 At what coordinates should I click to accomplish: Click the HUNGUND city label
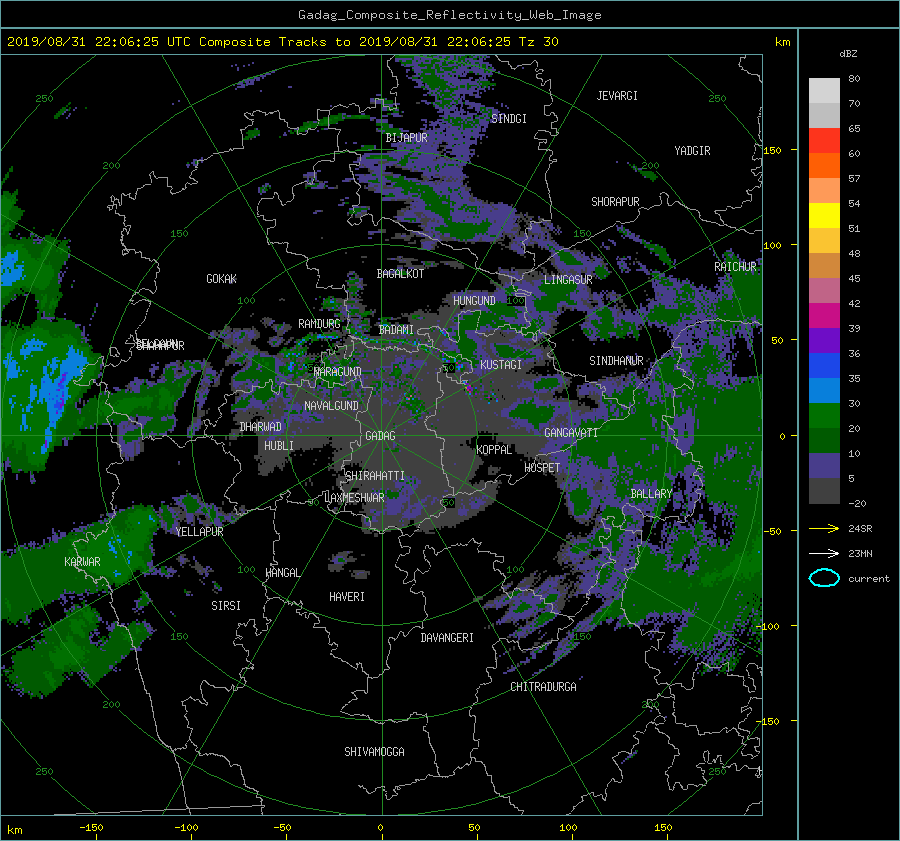pyautogui.click(x=474, y=301)
